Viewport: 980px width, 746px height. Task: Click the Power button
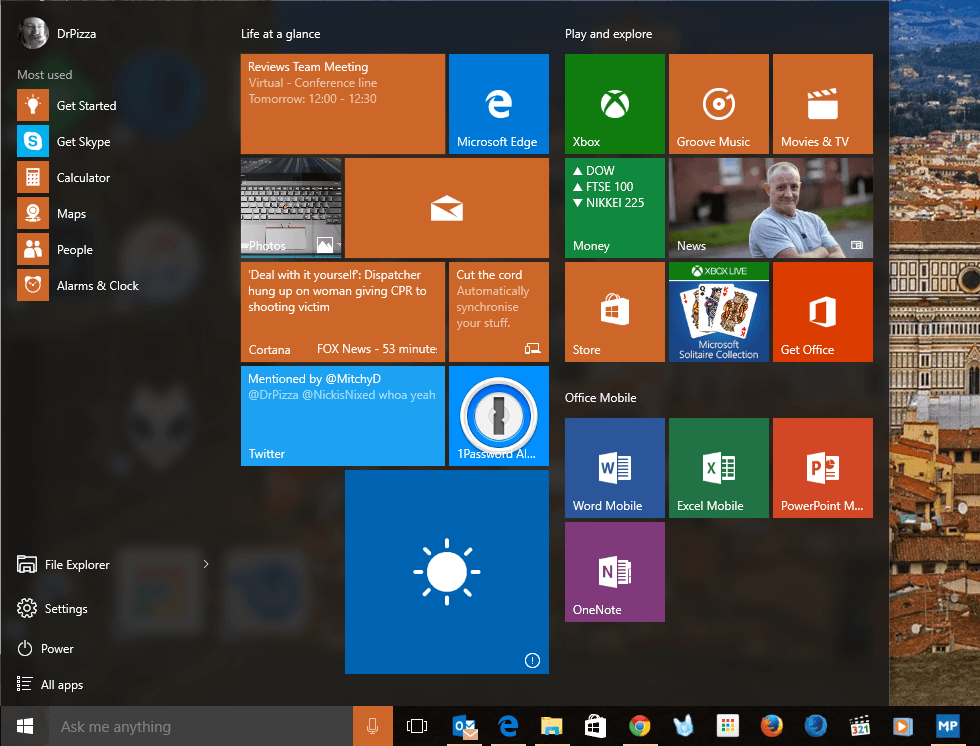tap(45, 649)
